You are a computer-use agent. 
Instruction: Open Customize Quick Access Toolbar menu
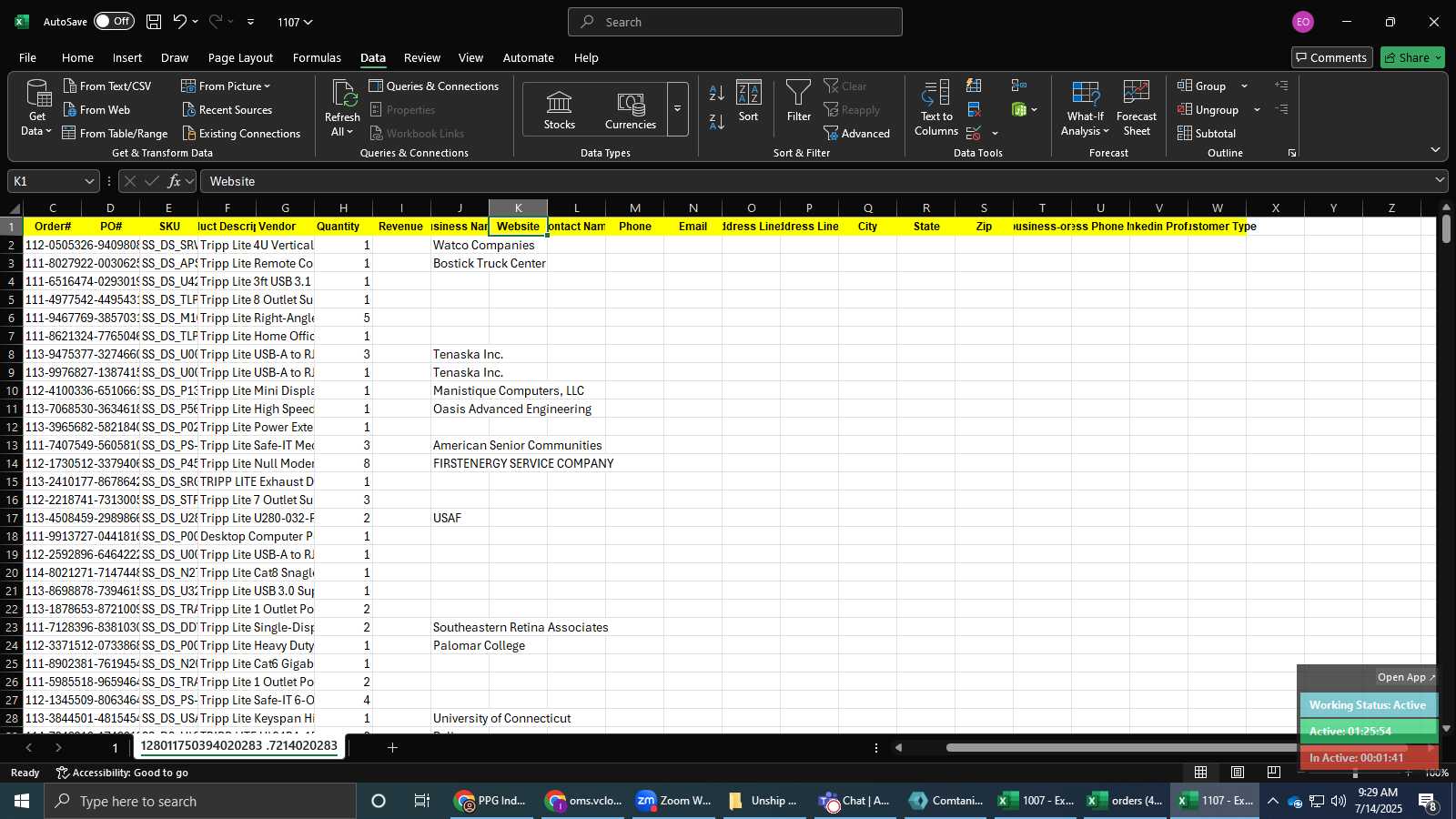coord(250,22)
